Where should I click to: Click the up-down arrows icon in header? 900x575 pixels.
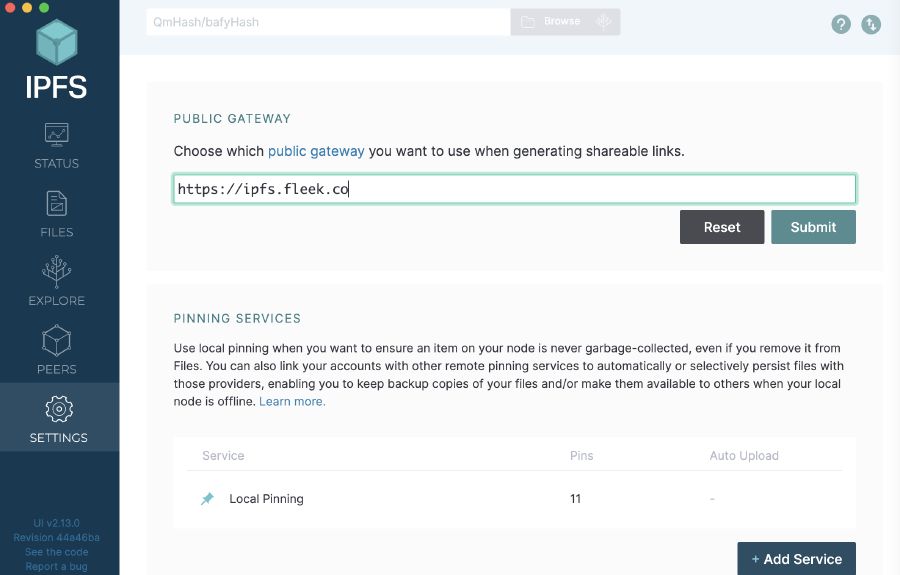(871, 24)
